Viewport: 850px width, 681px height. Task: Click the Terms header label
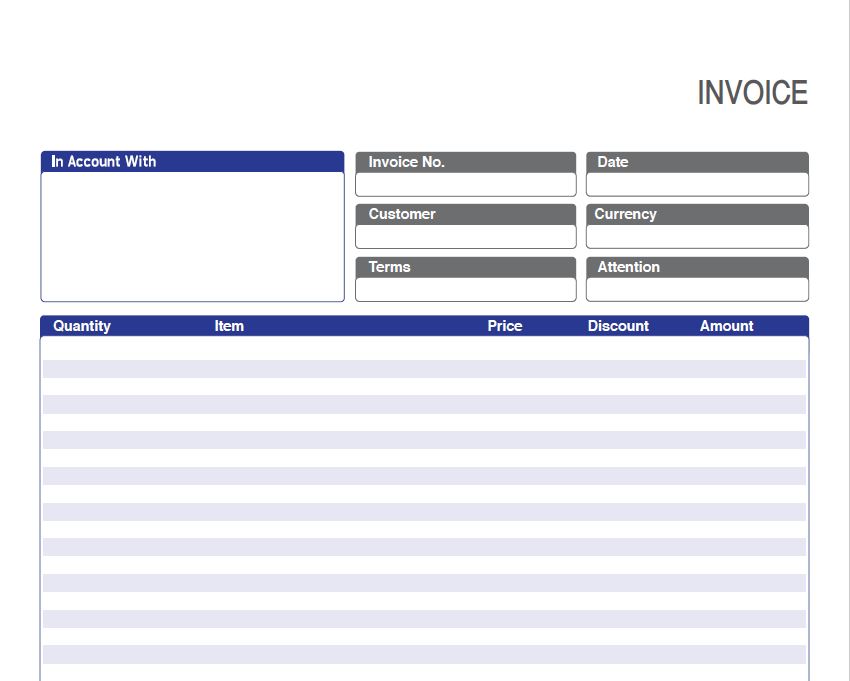coord(390,267)
